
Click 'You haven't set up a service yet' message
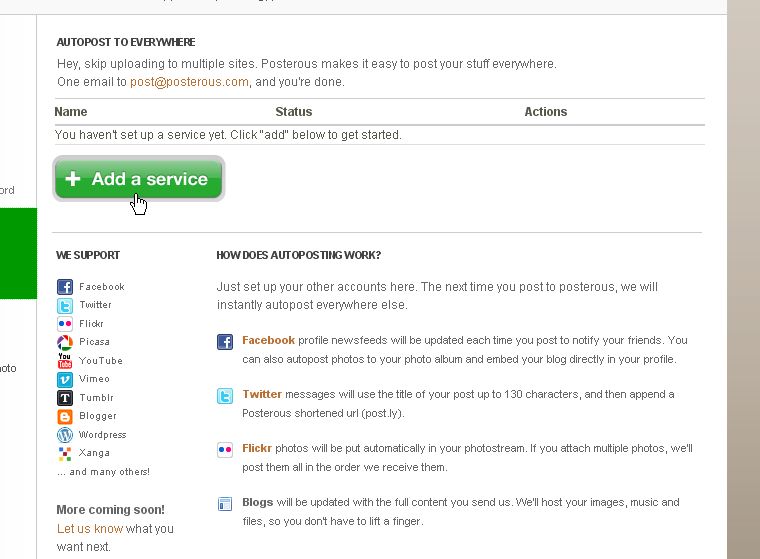(228, 135)
